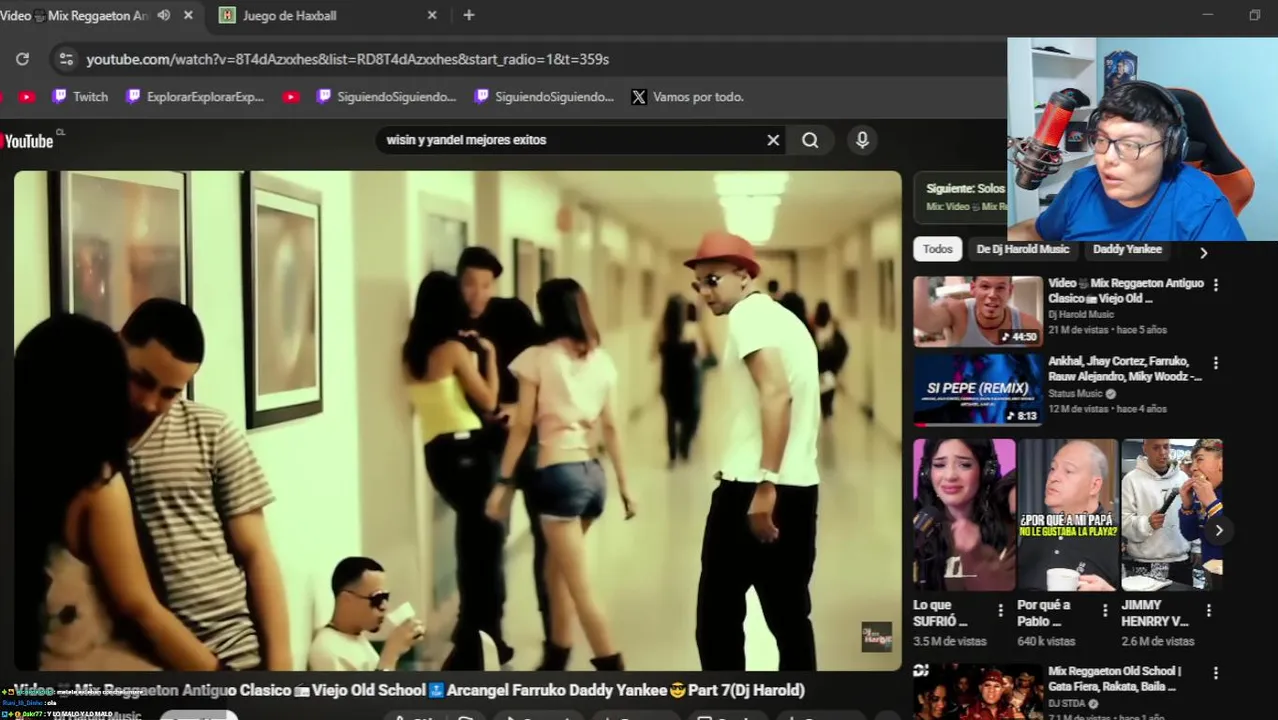
Task: Select the Daddy Yankee filter chip
Action: coord(1127,249)
